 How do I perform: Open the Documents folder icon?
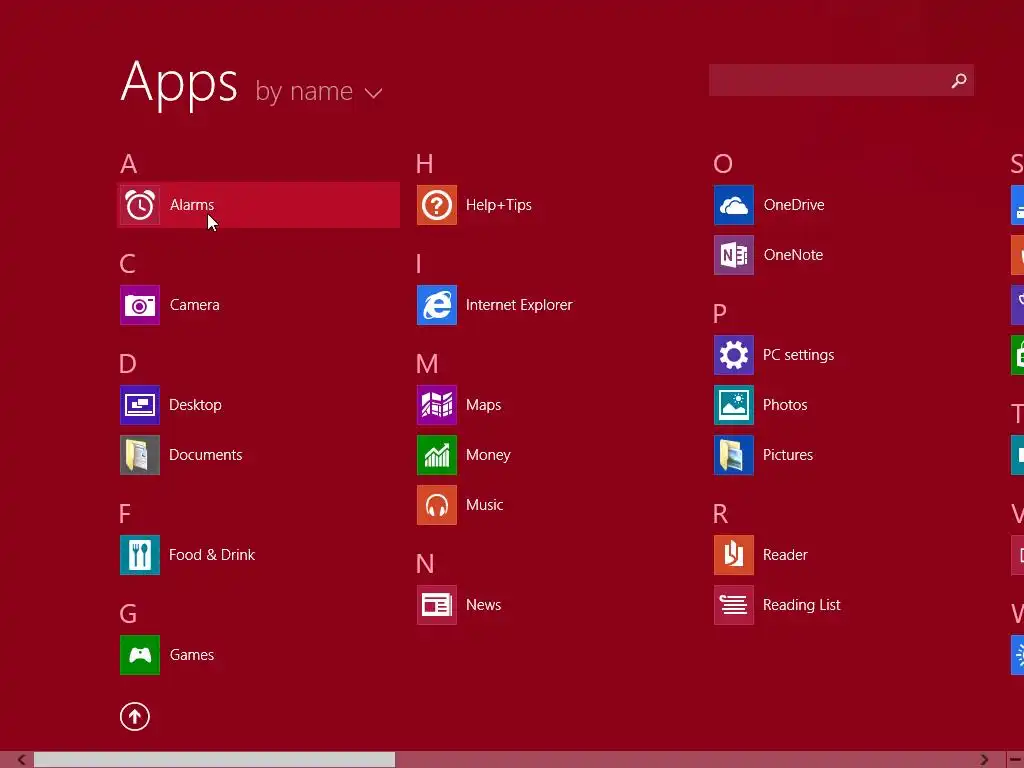(x=140, y=455)
